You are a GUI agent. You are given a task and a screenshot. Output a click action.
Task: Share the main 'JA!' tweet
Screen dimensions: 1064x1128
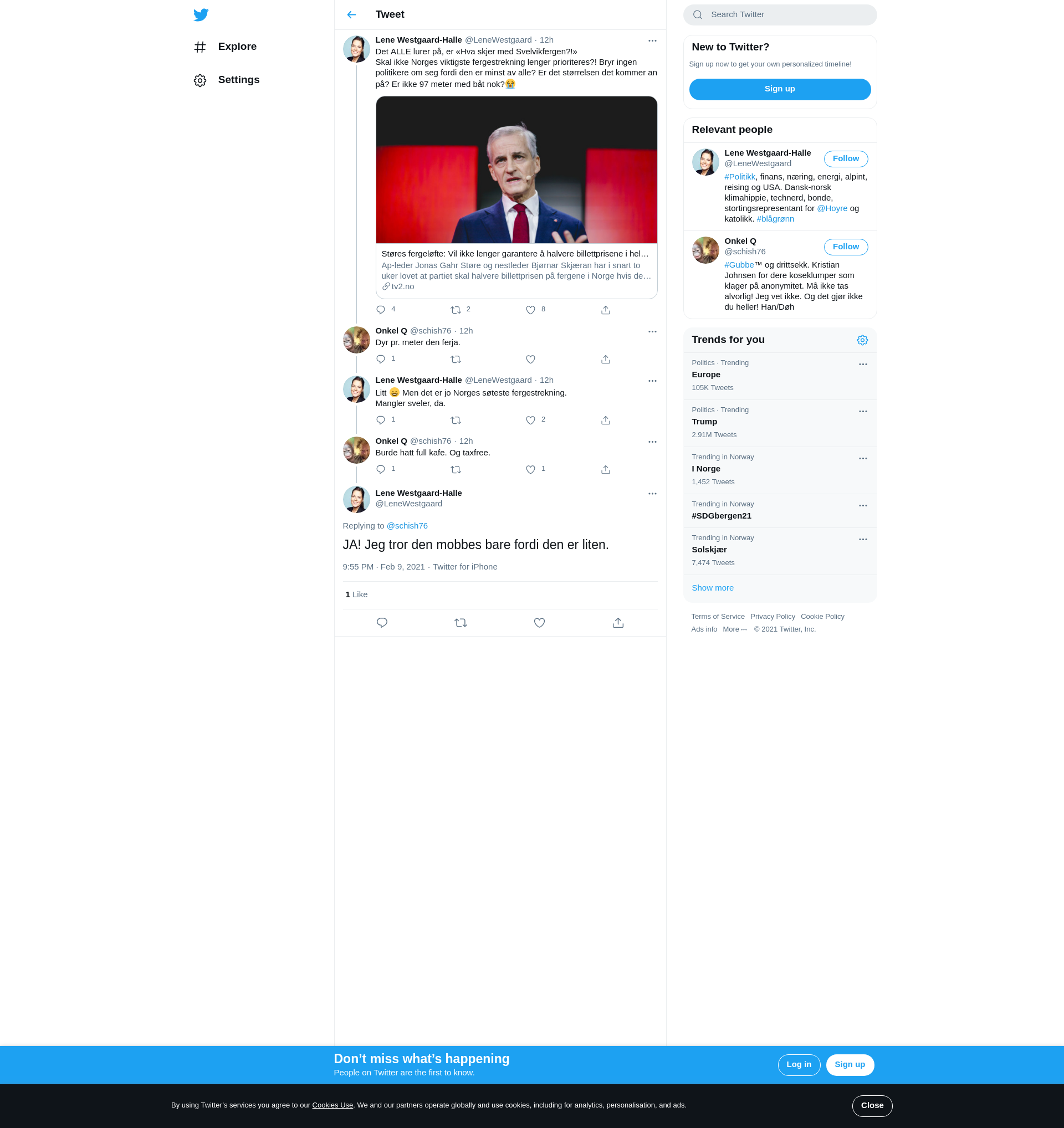[x=618, y=622]
